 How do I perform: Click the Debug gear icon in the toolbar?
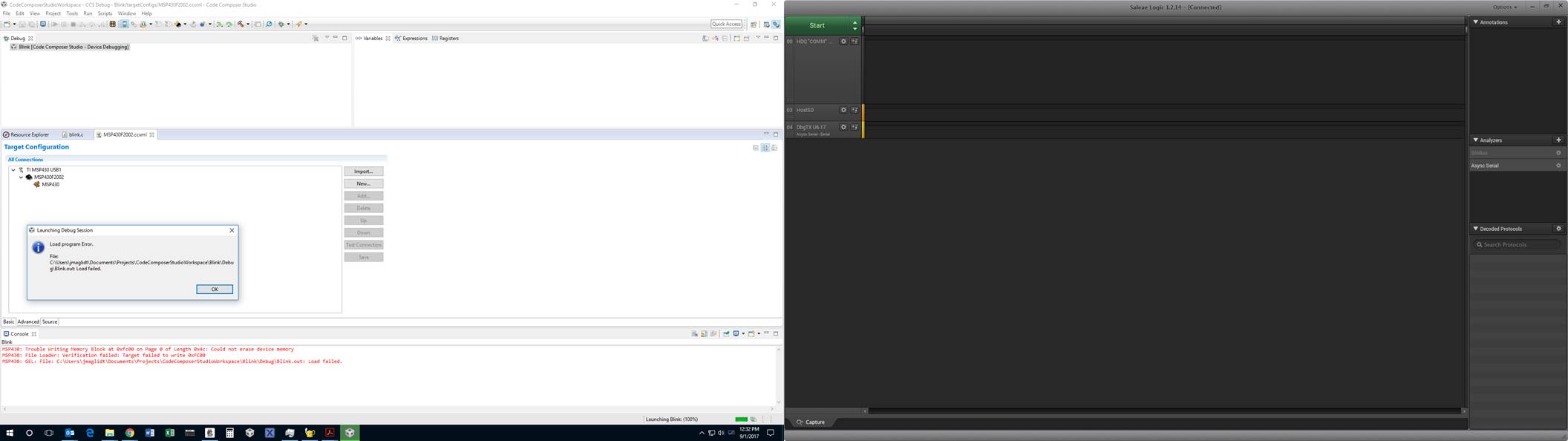tap(281, 24)
